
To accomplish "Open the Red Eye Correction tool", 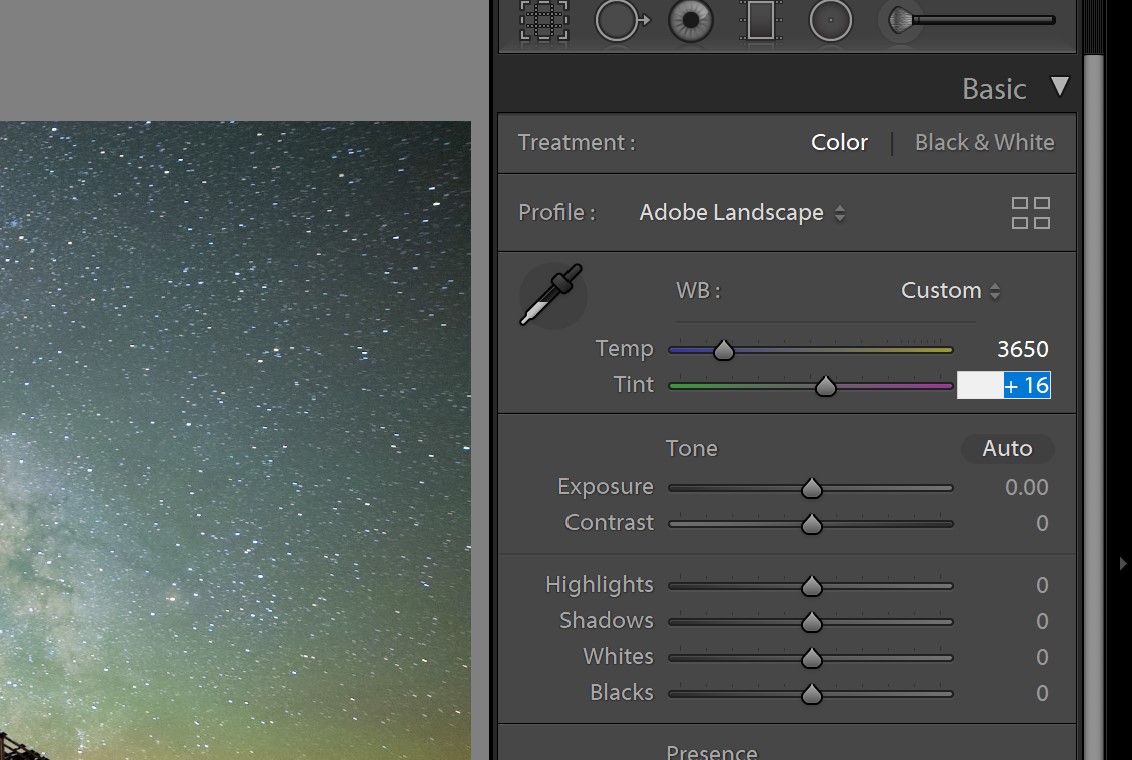I will (689, 21).
